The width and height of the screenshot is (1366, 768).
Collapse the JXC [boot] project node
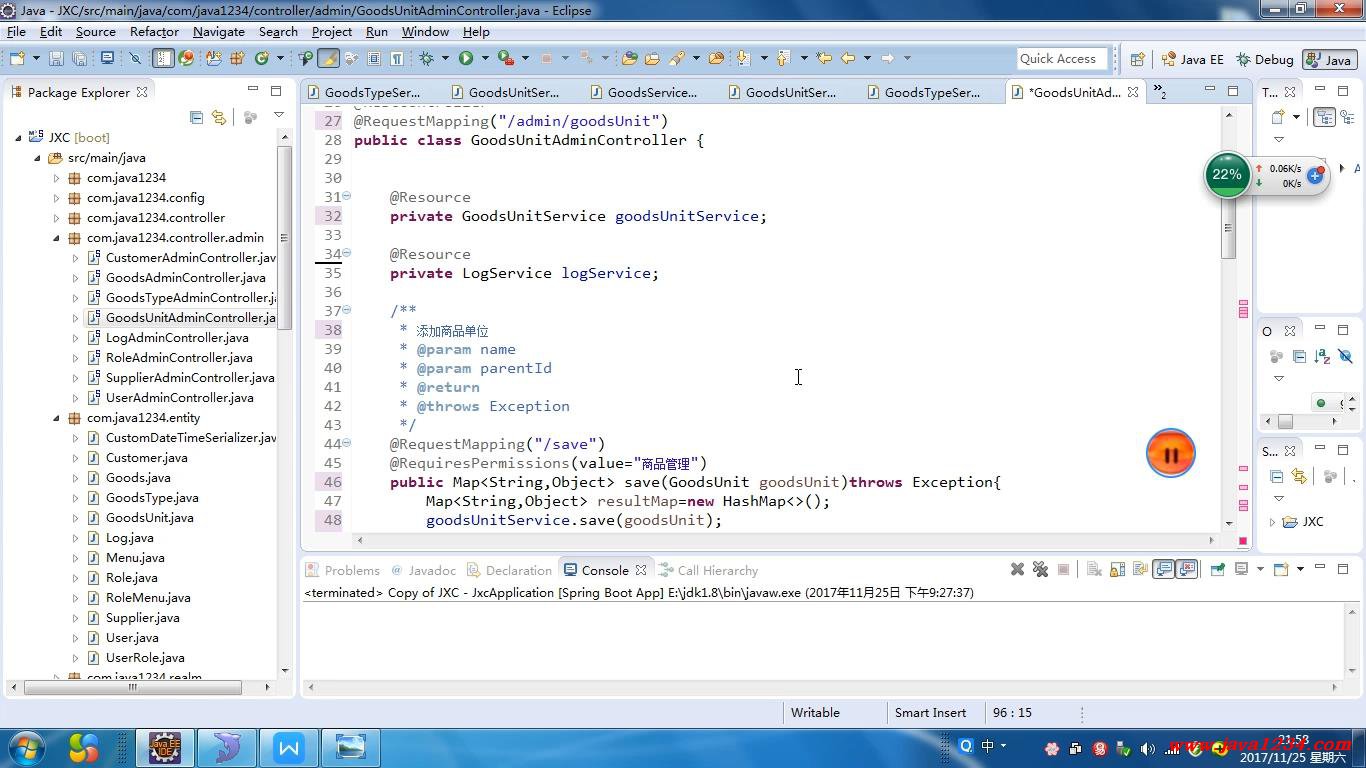coord(18,138)
